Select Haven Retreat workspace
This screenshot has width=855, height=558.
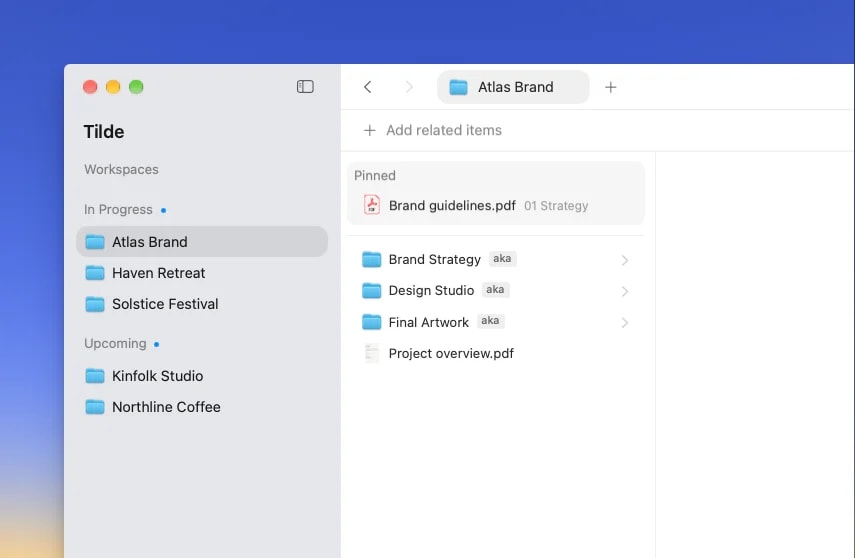(202, 273)
